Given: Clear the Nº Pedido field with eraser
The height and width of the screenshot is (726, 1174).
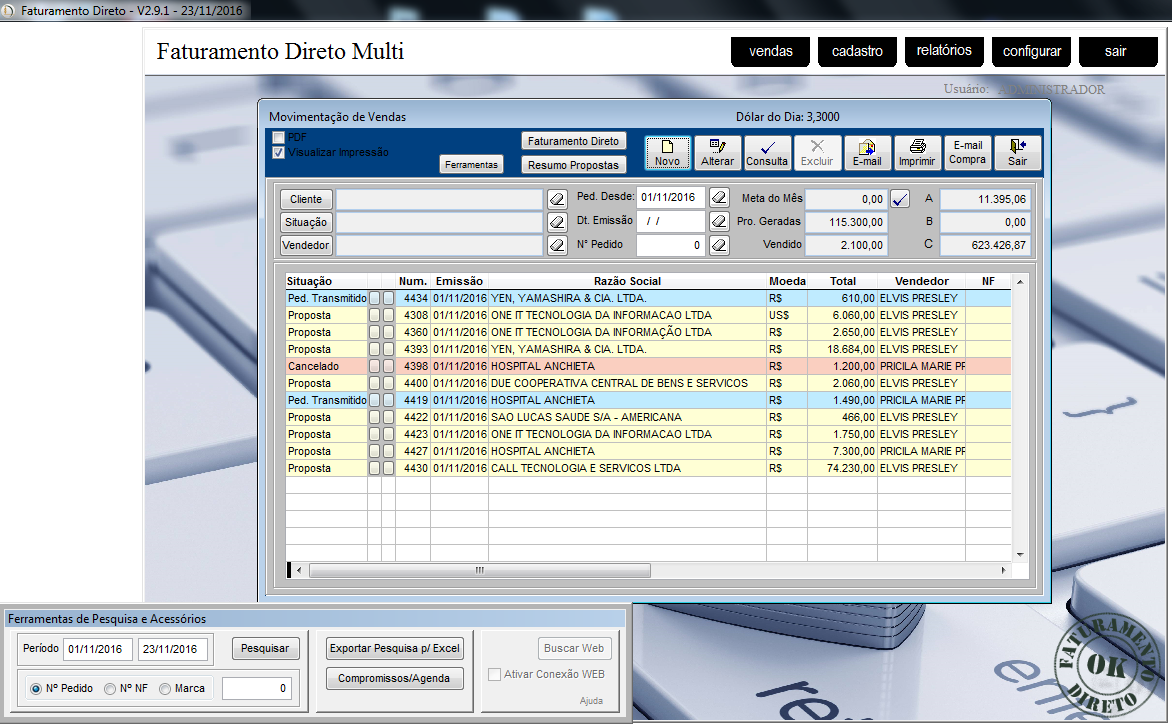Looking at the screenshot, I should [x=719, y=245].
